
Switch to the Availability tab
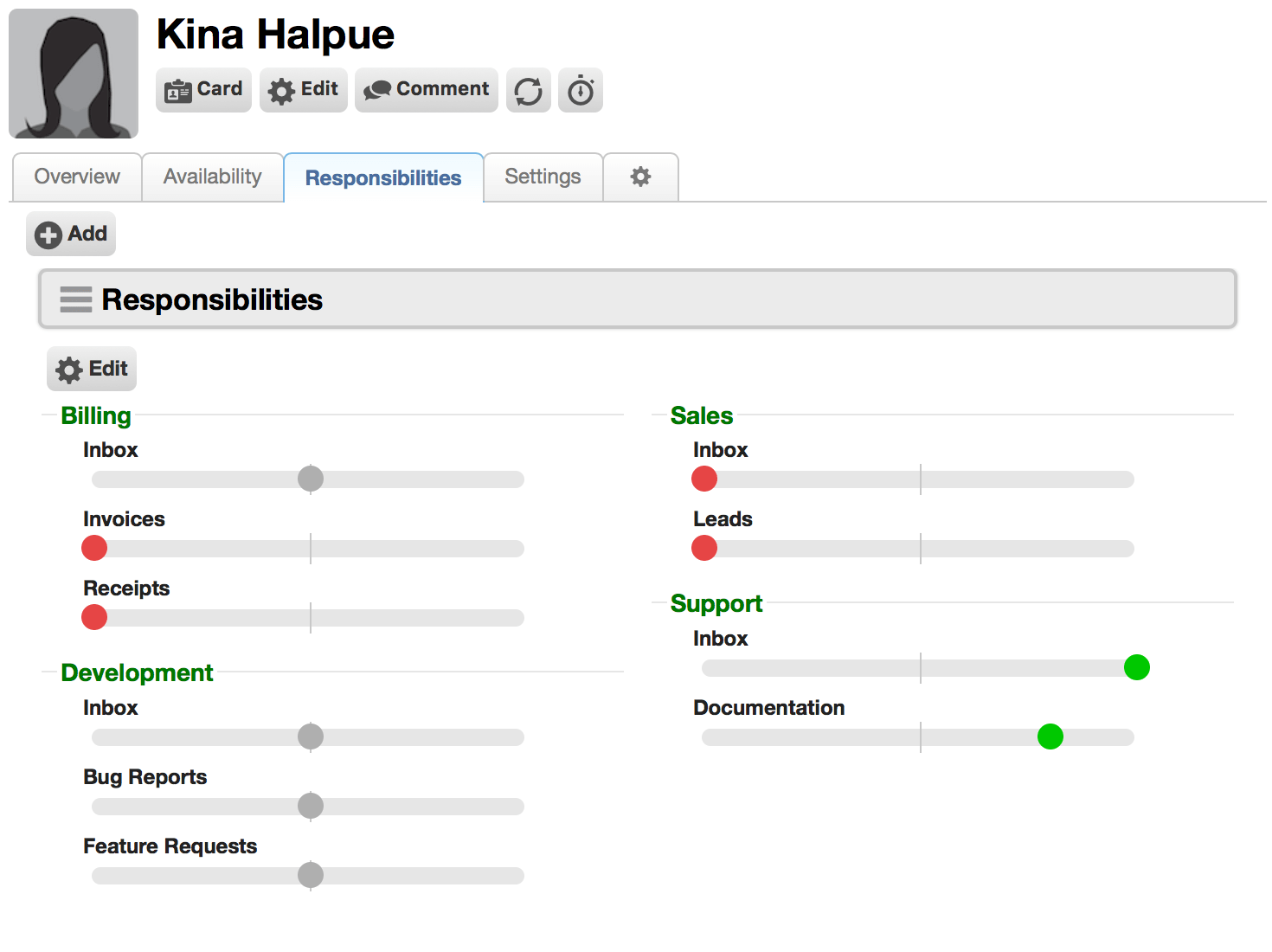[x=213, y=177]
